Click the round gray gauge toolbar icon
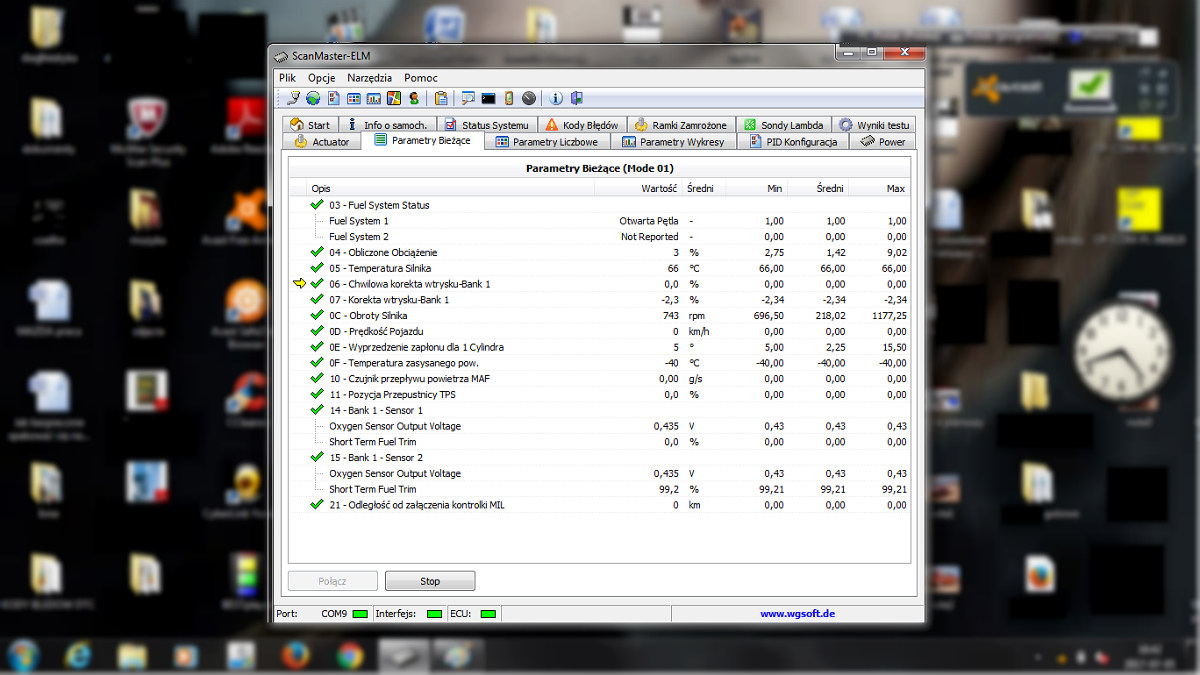Screen dimensions: 1200x675 [529, 98]
